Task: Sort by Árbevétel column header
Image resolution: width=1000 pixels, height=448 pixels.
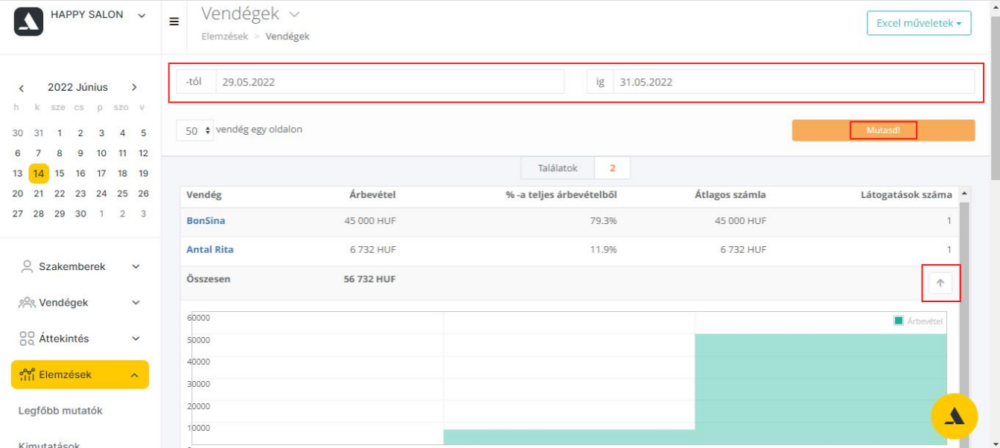Action: 372,195
